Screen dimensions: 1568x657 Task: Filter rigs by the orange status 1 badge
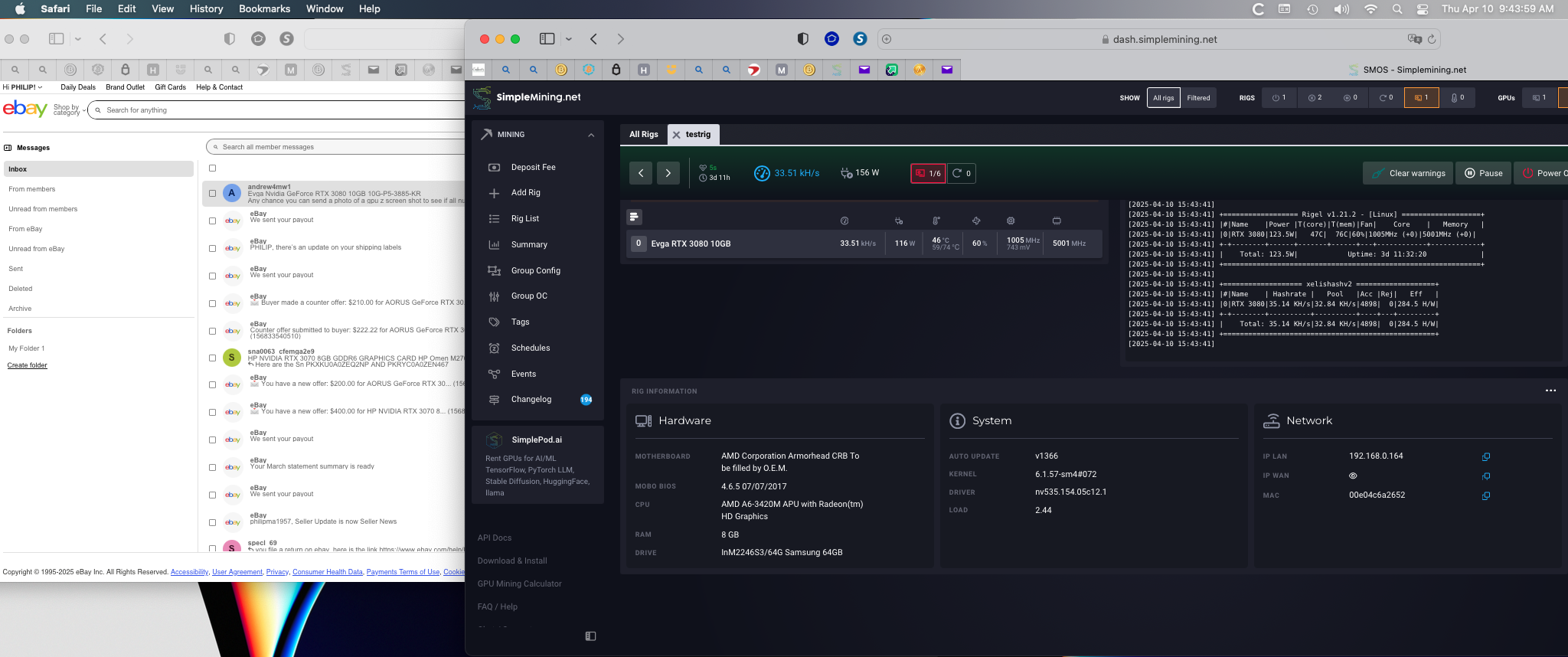coord(1421,98)
